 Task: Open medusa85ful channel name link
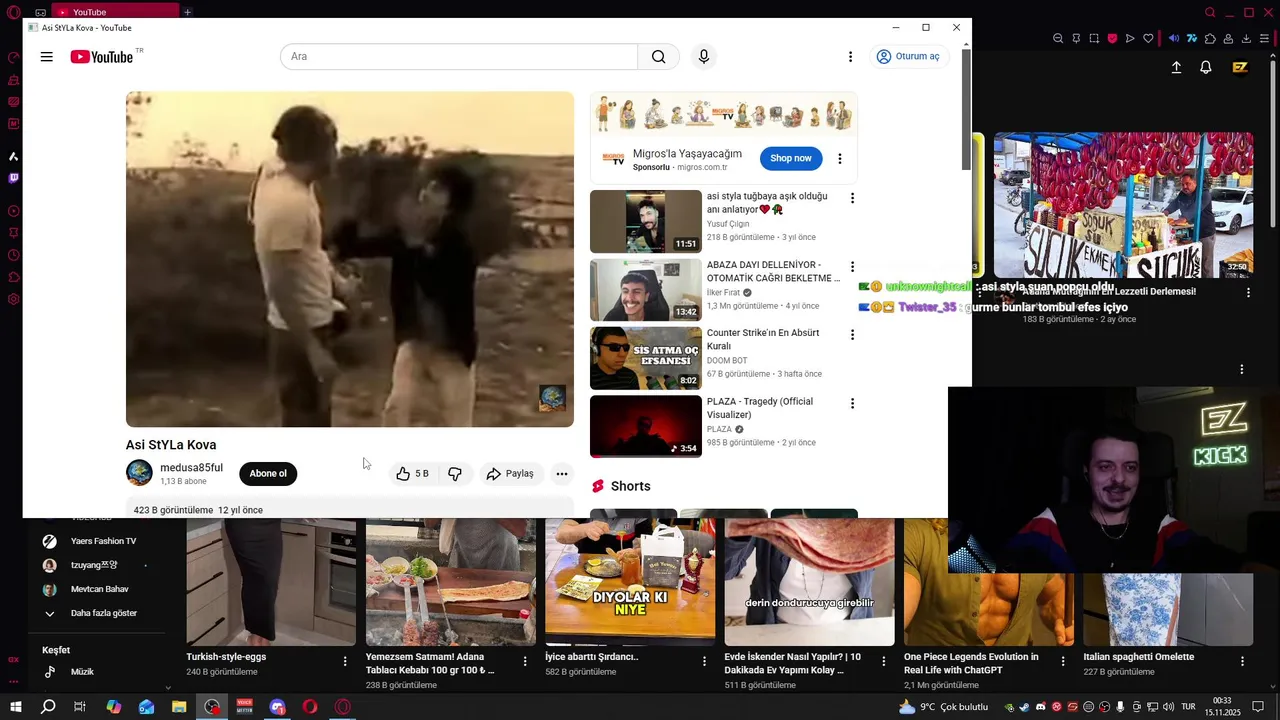coord(191,468)
